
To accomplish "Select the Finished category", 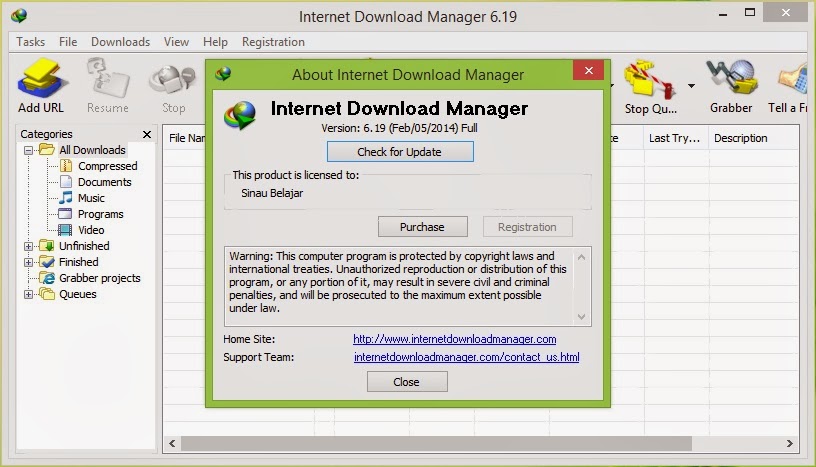I will [x=69, y=262].
